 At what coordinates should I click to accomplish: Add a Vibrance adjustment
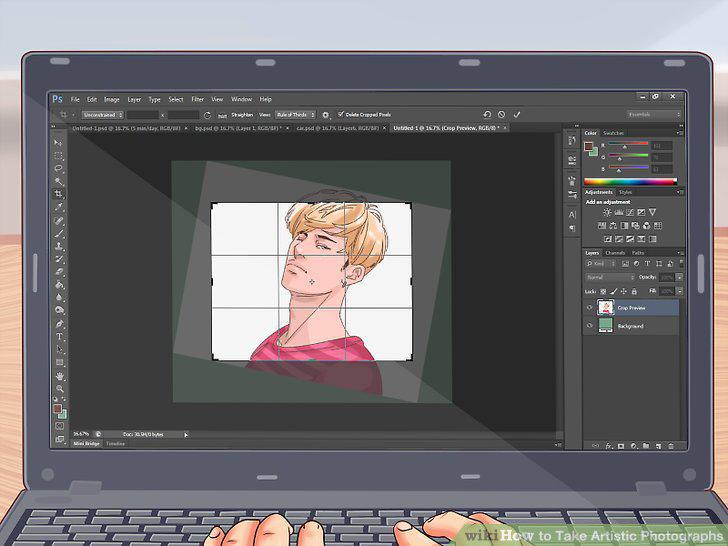[652, 212]
